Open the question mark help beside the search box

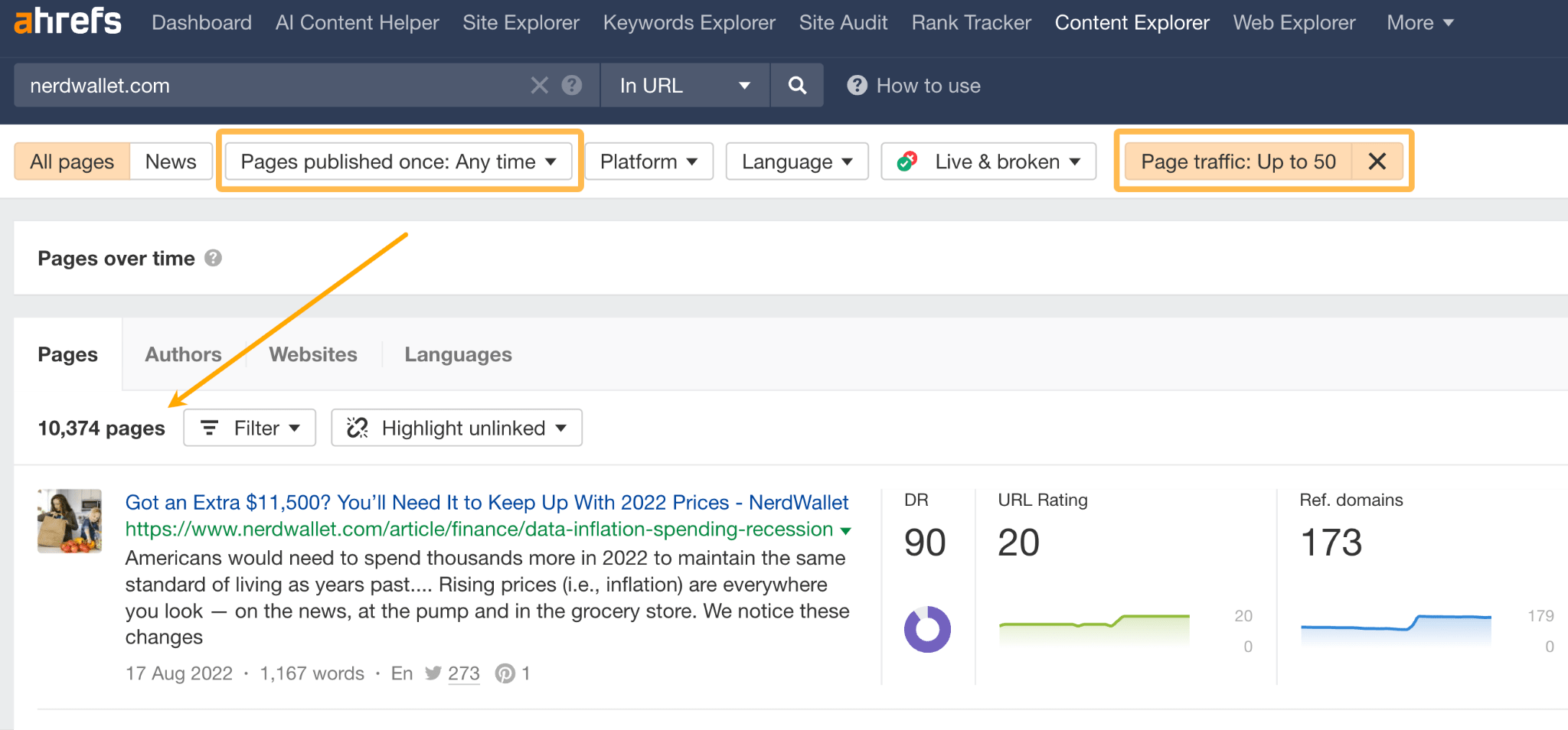point(571,85)
